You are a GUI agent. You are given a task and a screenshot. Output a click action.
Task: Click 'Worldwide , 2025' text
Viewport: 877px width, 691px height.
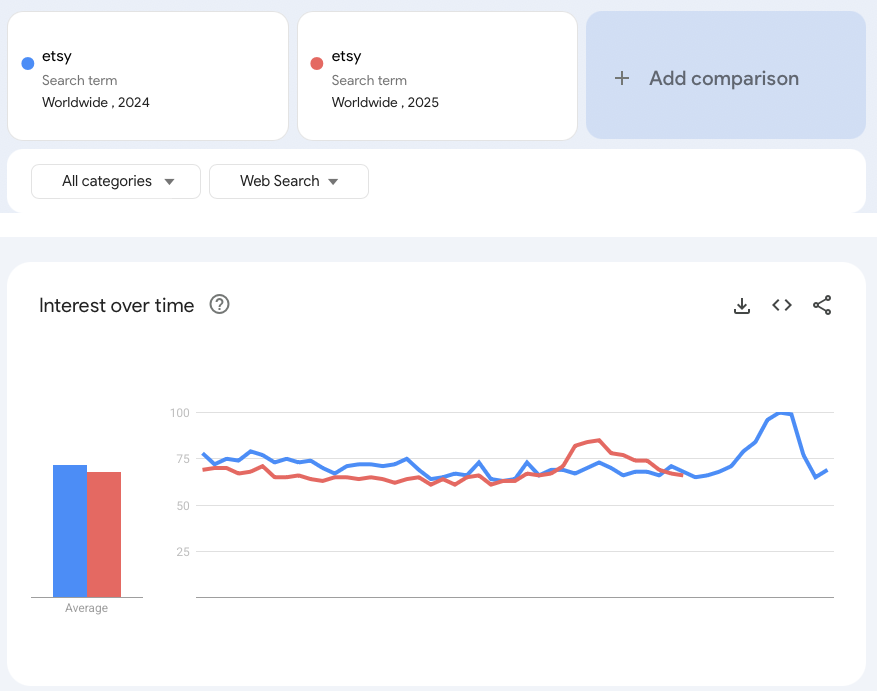point(385,102)
